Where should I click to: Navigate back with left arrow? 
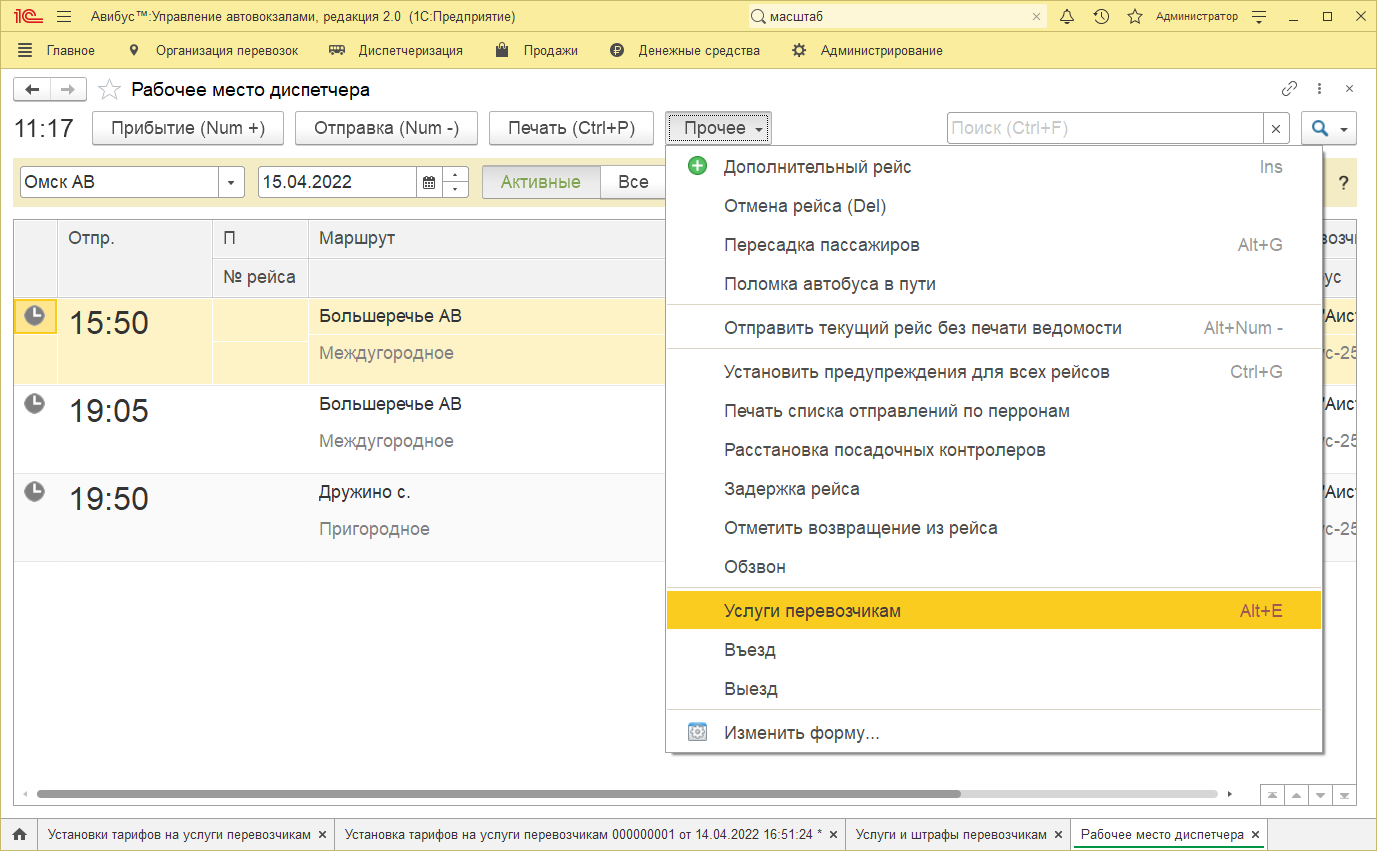pos(32,90)
